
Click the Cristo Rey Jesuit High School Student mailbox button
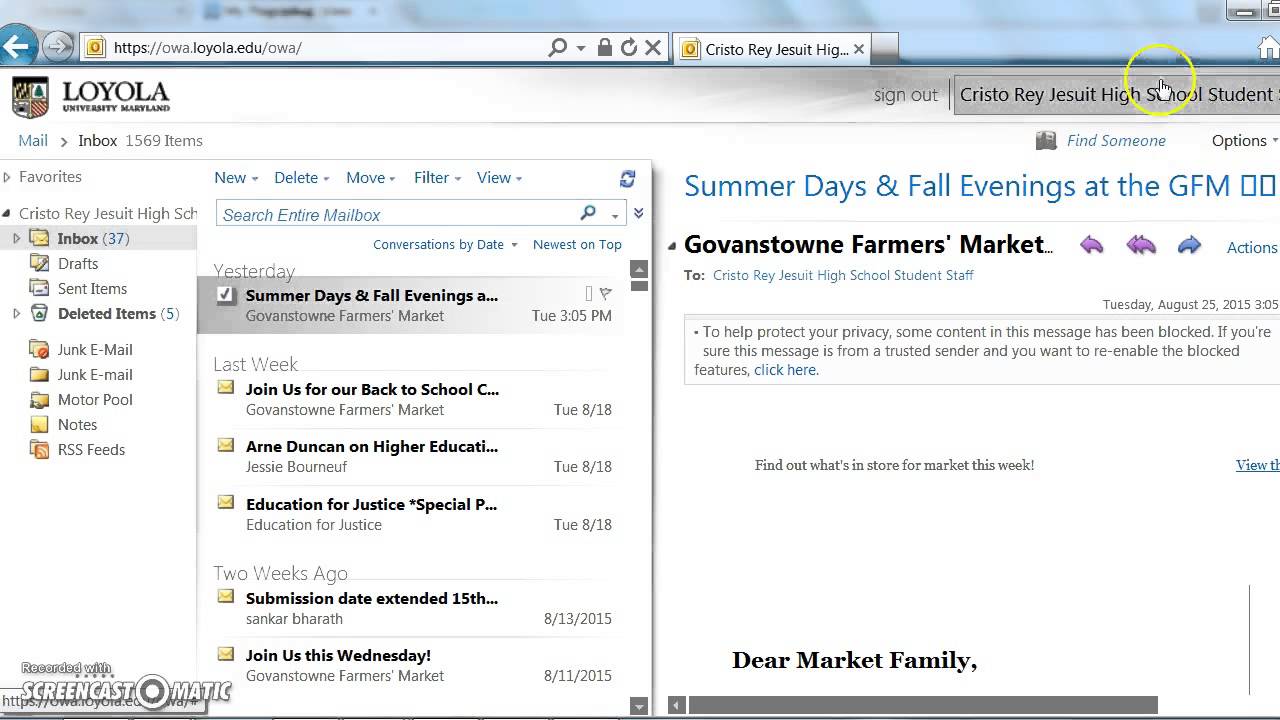click(1117, 95)
